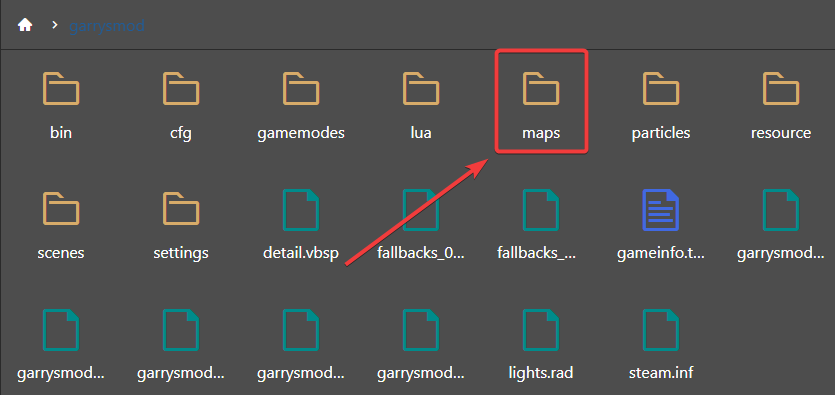
Task: Open the particles folder
Action: 661,106
